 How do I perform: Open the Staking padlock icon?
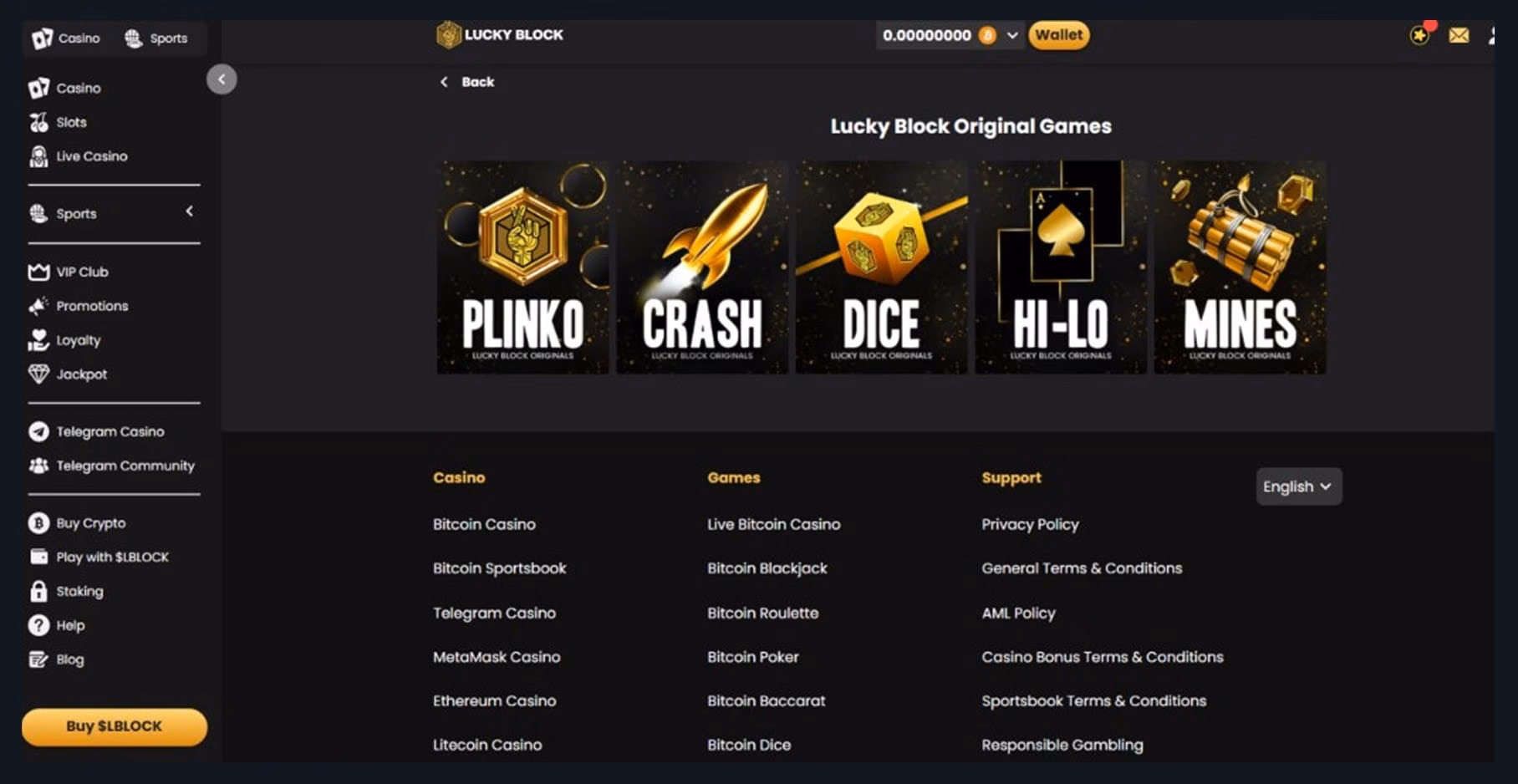point(38,591)
